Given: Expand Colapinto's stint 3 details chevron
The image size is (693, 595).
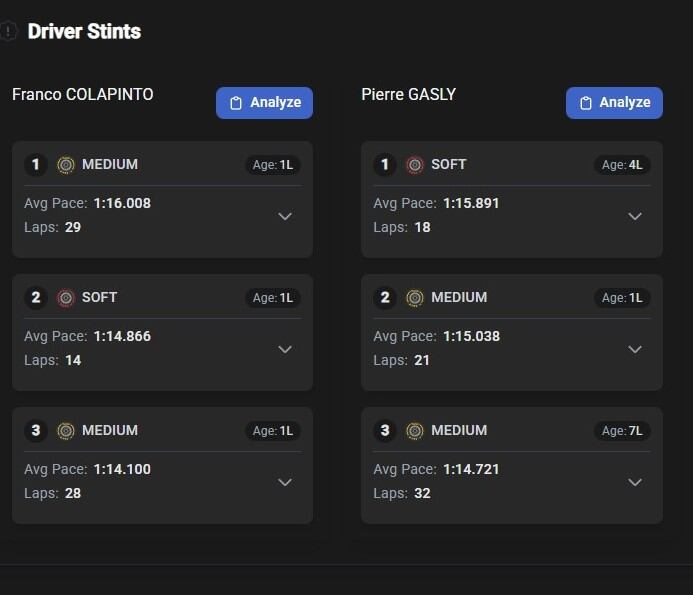Looking at the screenshot, I should [x=285, y=482].
